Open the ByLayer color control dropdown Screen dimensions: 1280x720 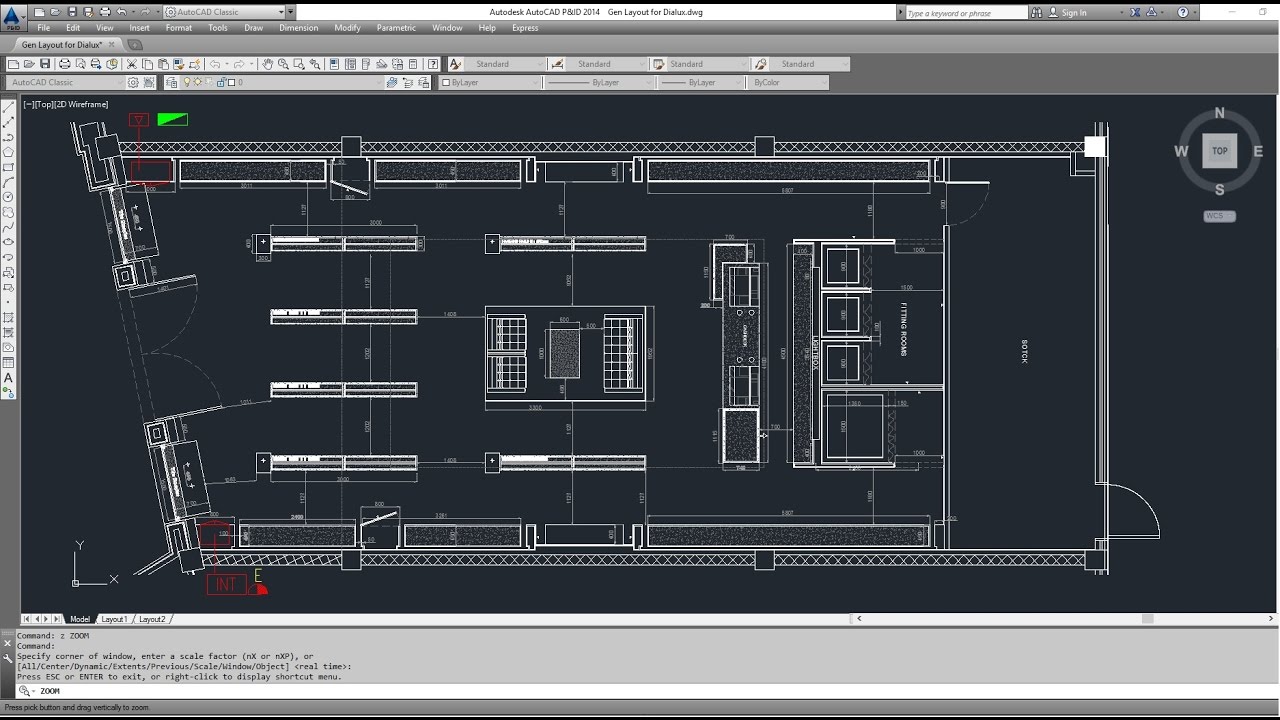(490, 83)
